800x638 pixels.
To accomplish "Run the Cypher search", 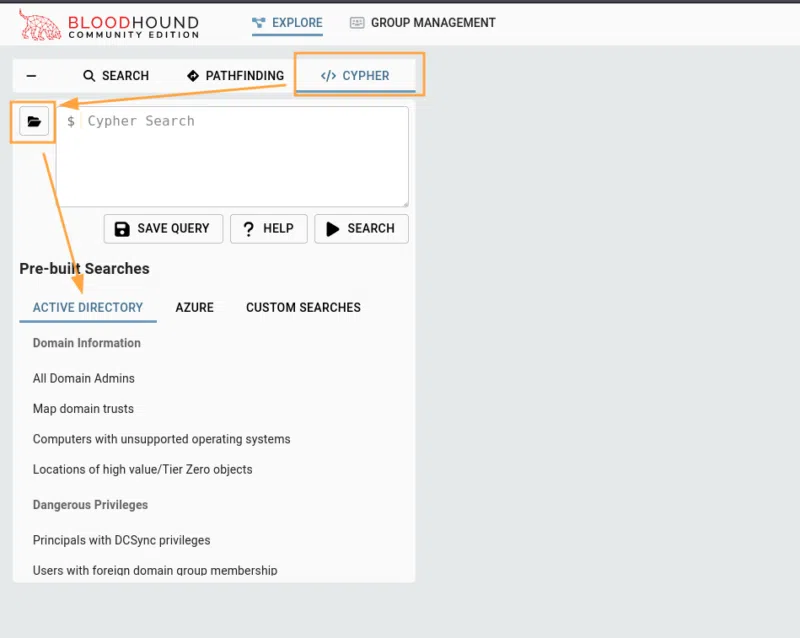I will point(361,229).
